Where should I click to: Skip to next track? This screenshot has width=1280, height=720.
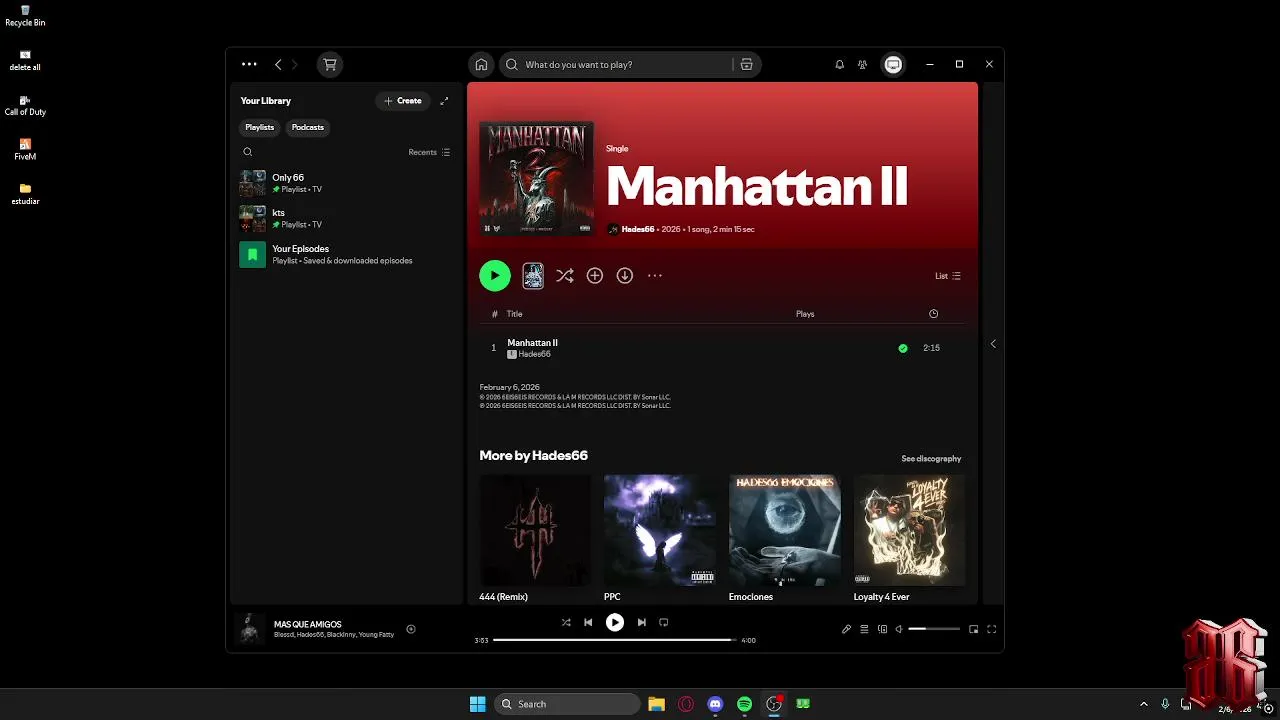pos(641,622)
